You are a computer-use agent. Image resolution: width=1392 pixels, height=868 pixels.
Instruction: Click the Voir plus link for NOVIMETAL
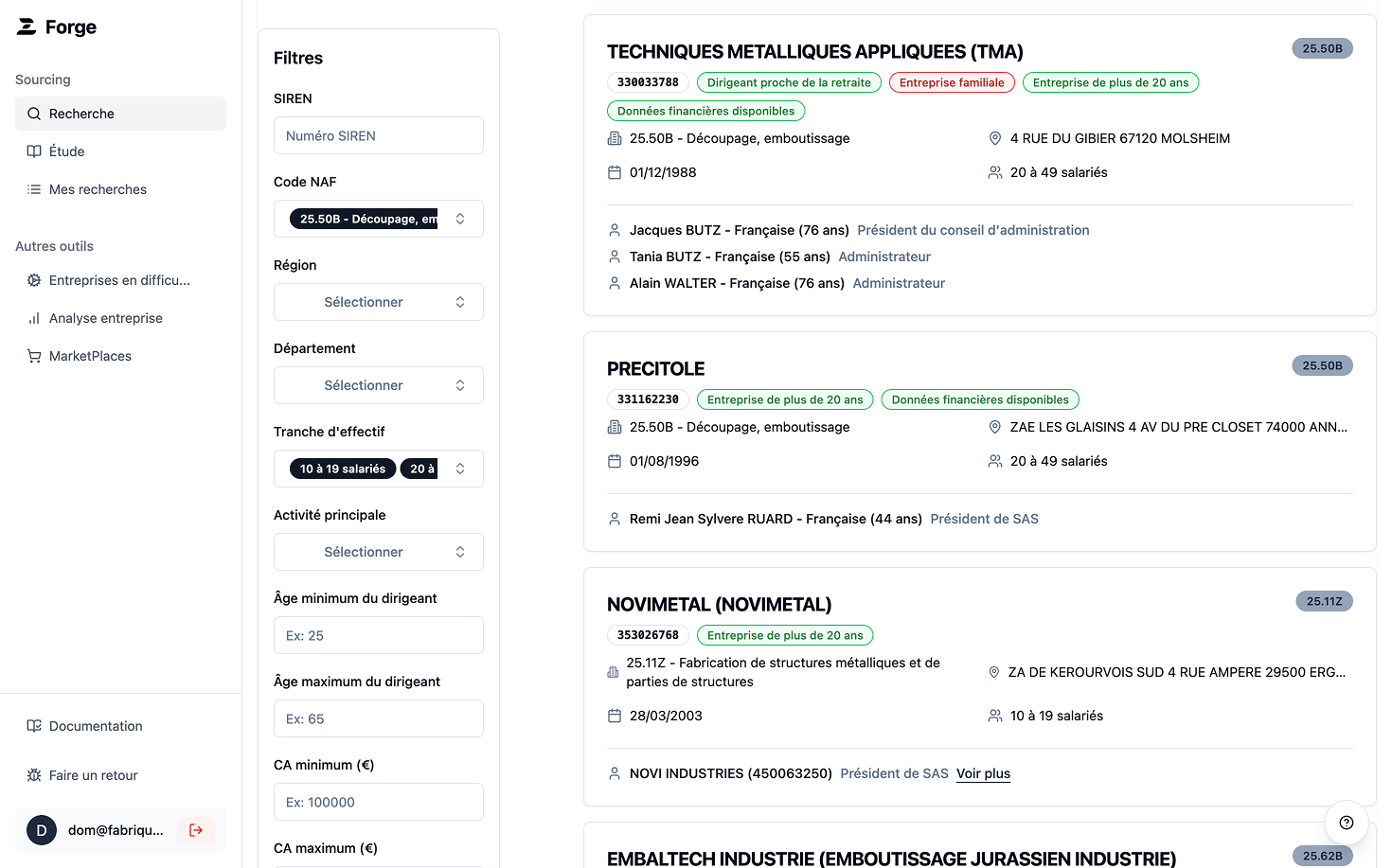click(x=983, y=773)
